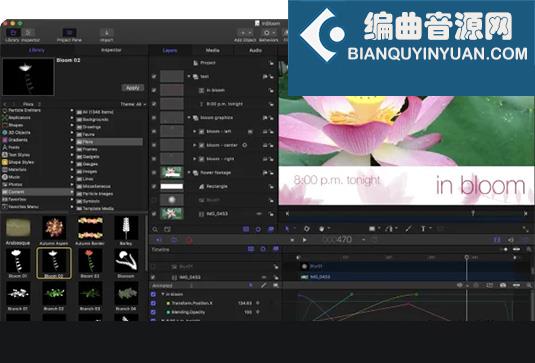Screen dimensions: 535x363
Task: Switch to the Media tab
Action: (212, 50)
